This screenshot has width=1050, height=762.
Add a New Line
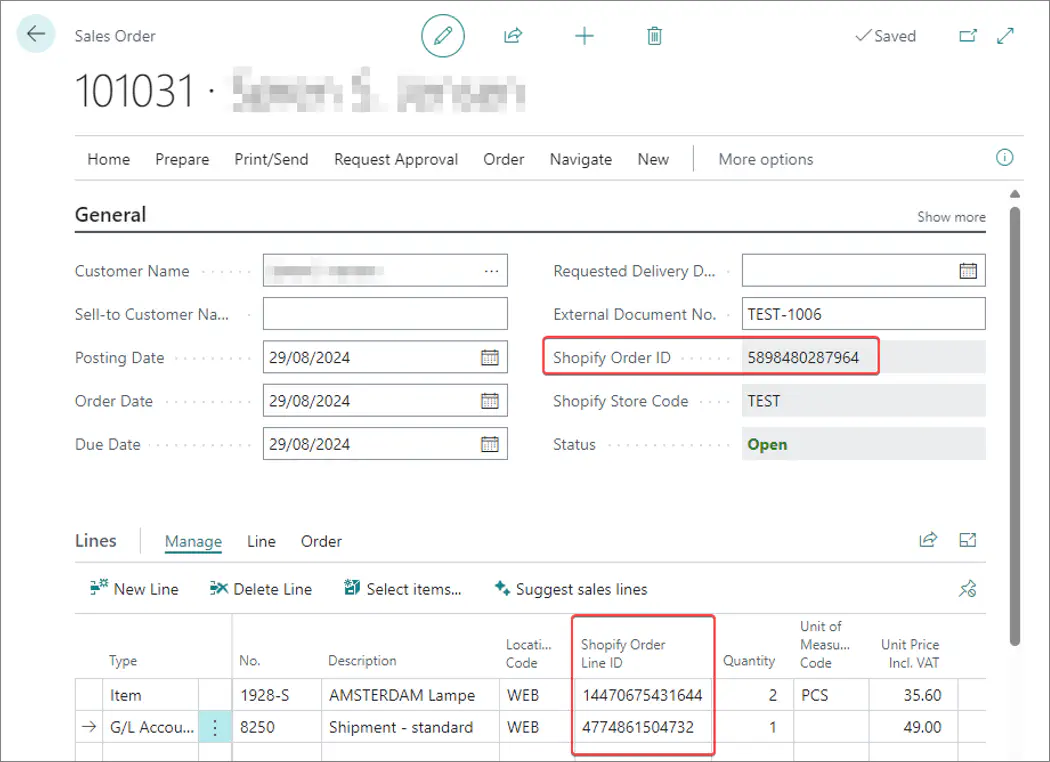click(x=134, y=589)
